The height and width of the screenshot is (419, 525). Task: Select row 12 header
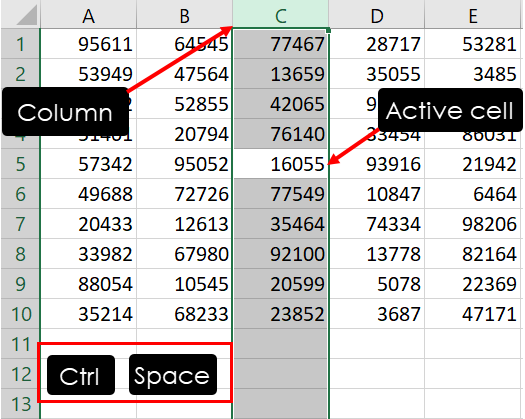point(20,373)
